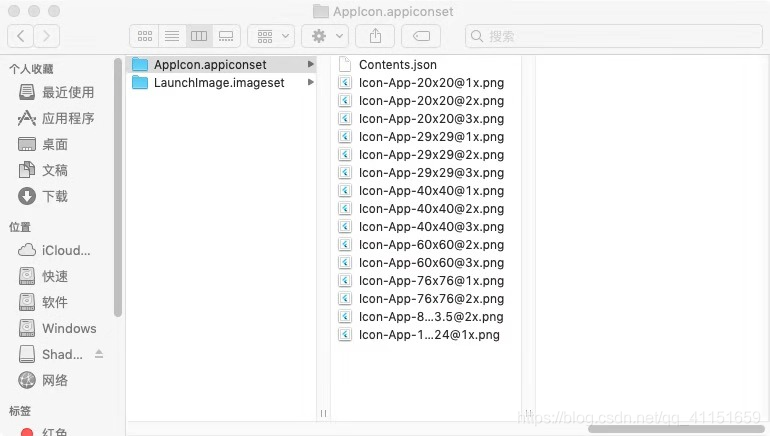
Task: Open the gear action menu
Action: [x=325, y=36]
